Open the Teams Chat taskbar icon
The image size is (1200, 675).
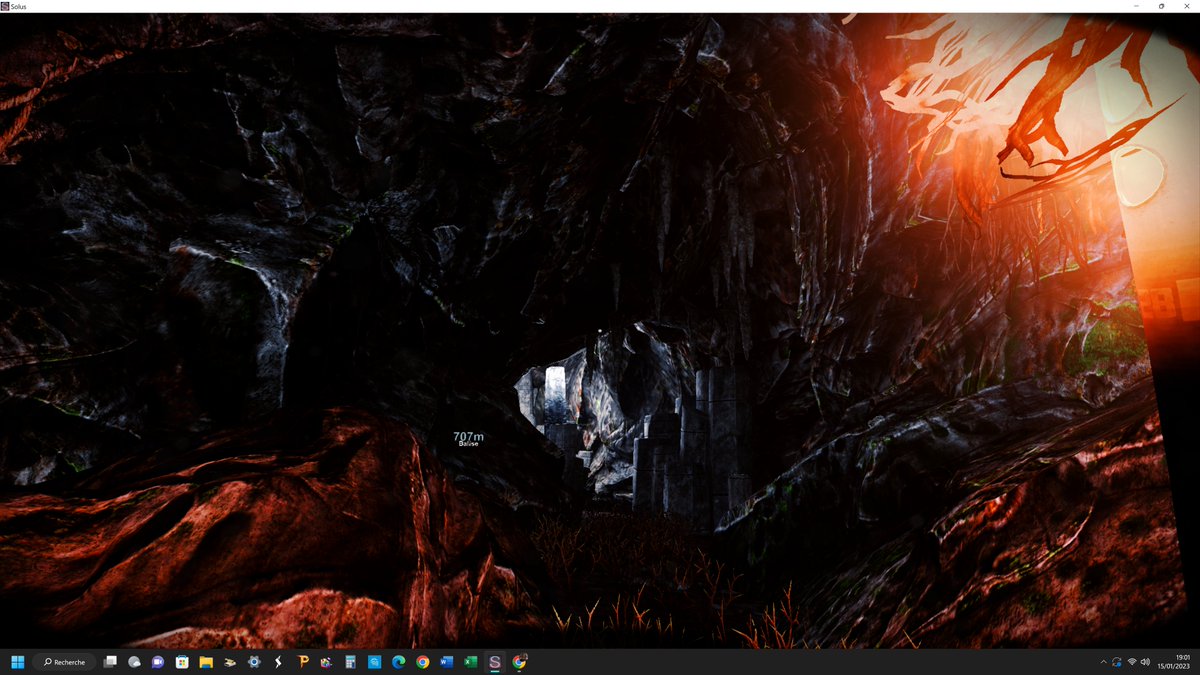tap(158, 662)
